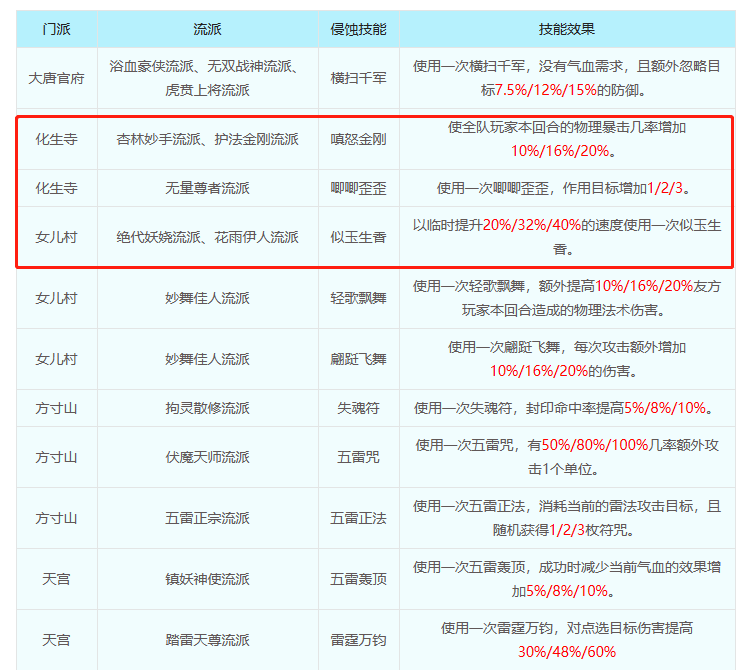The width and height of the screenshot is (746, 670).
Task: Select 女儿村 in the 轻歌飘舞 row
Action: [x=57, y=298]
